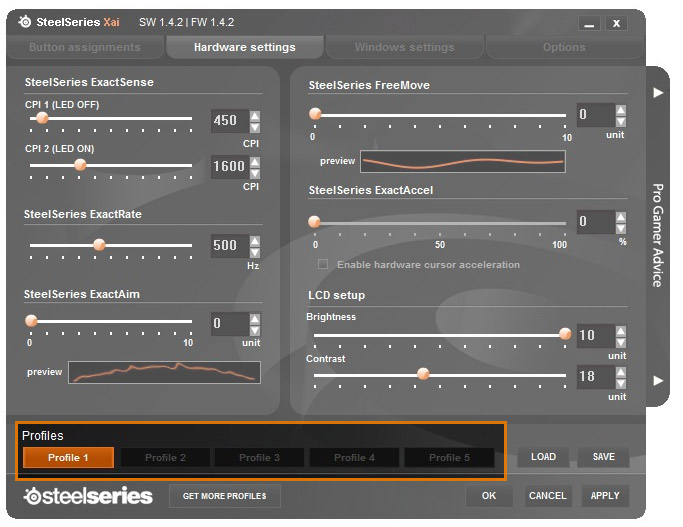
Task: Click the ExactAim slider handle
Action: (31, 321)
